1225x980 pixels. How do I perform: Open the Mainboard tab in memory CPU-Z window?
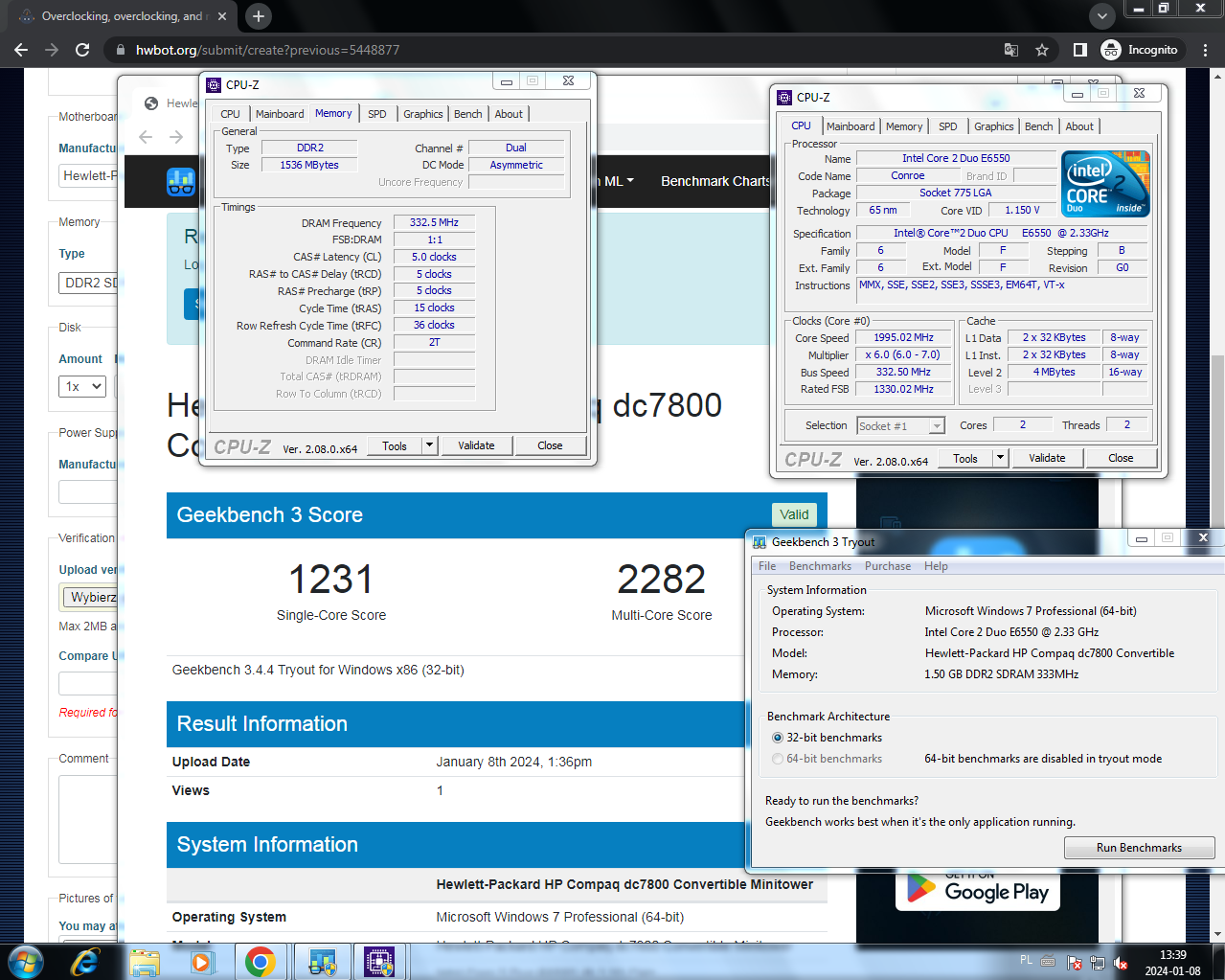pyautogui.click(x=280, y=114)
